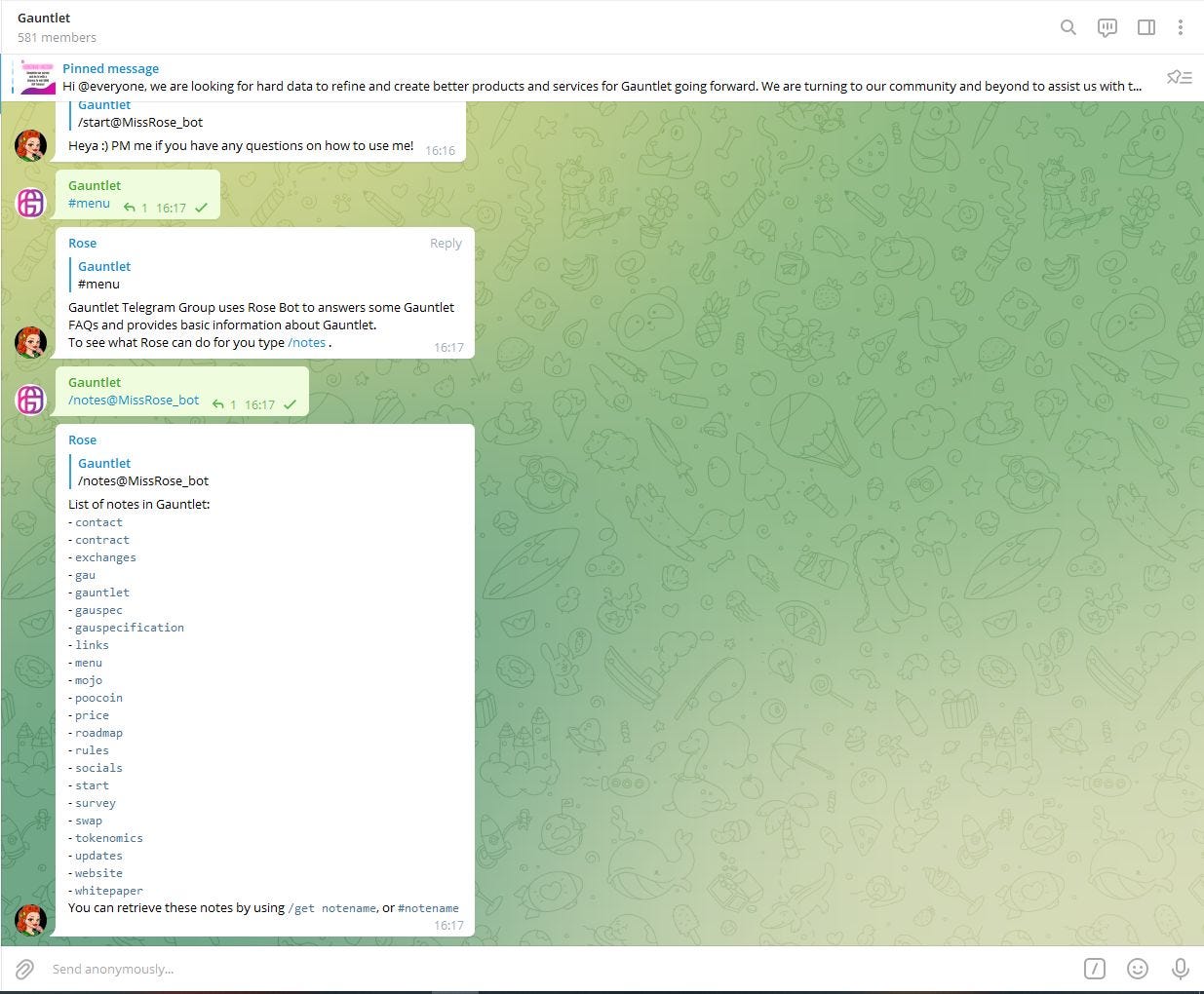
Task: Click the note name swap
Action: coord(89,821)
